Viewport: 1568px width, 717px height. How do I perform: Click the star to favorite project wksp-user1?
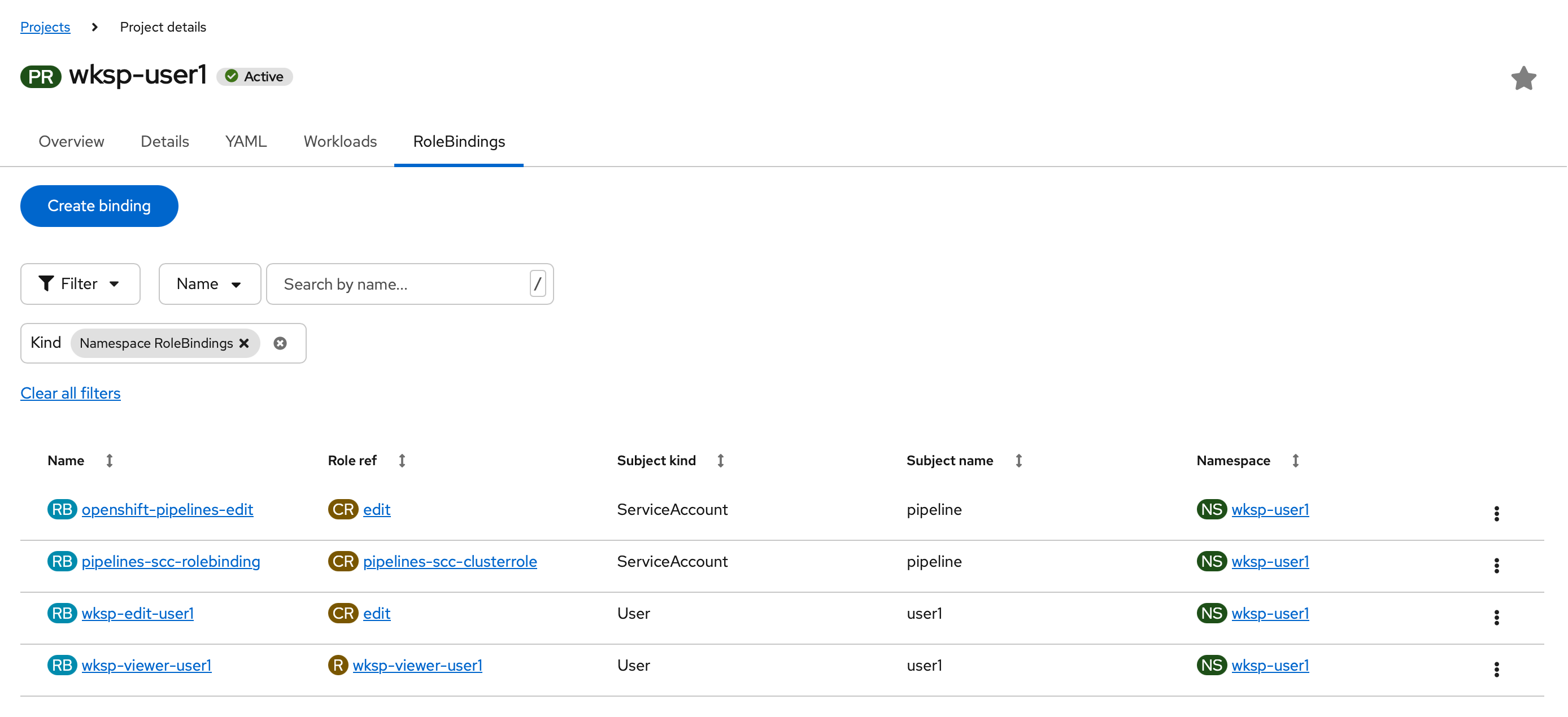(1523, 78)
